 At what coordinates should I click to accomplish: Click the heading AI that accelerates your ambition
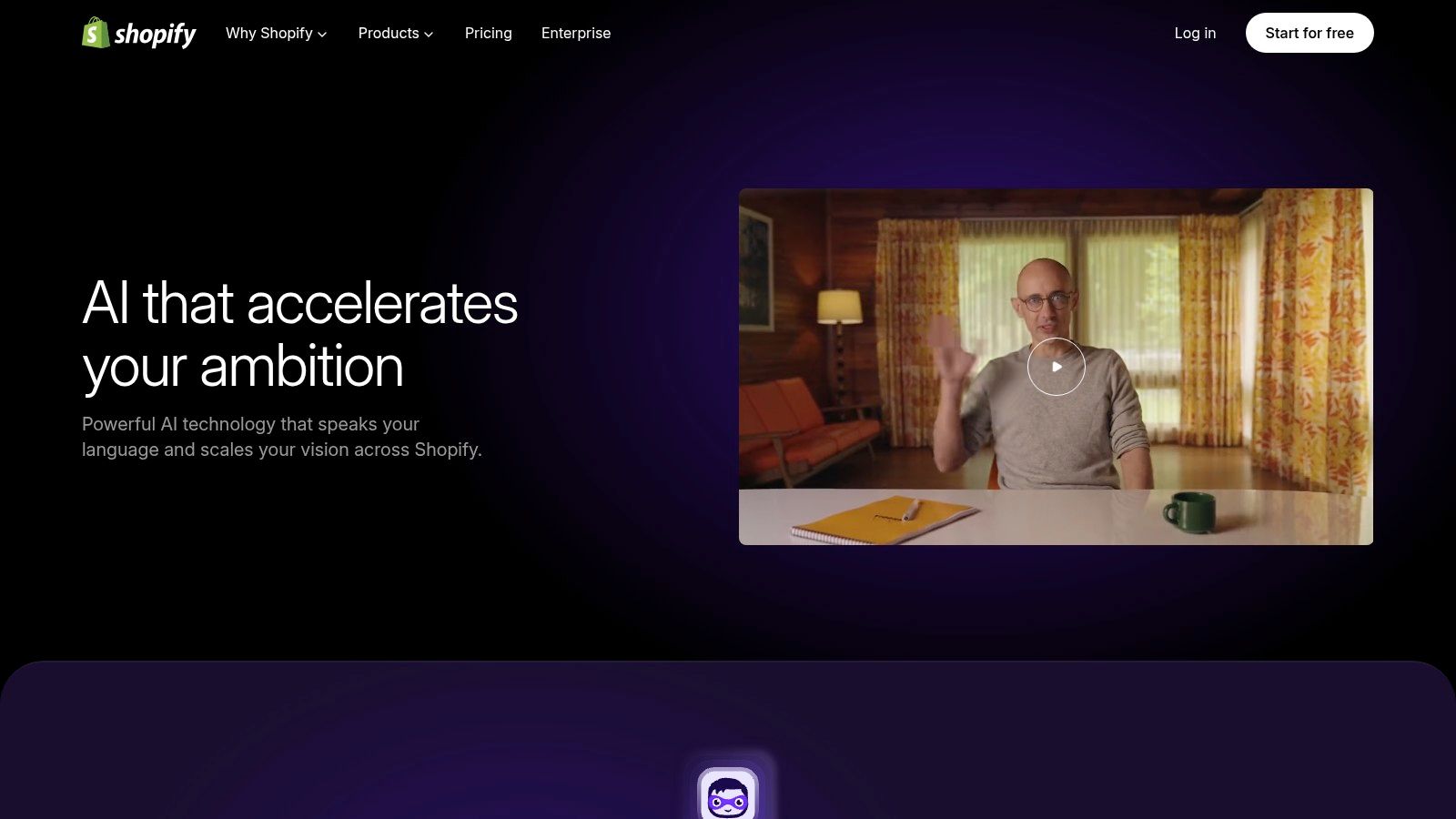[300, 335]
